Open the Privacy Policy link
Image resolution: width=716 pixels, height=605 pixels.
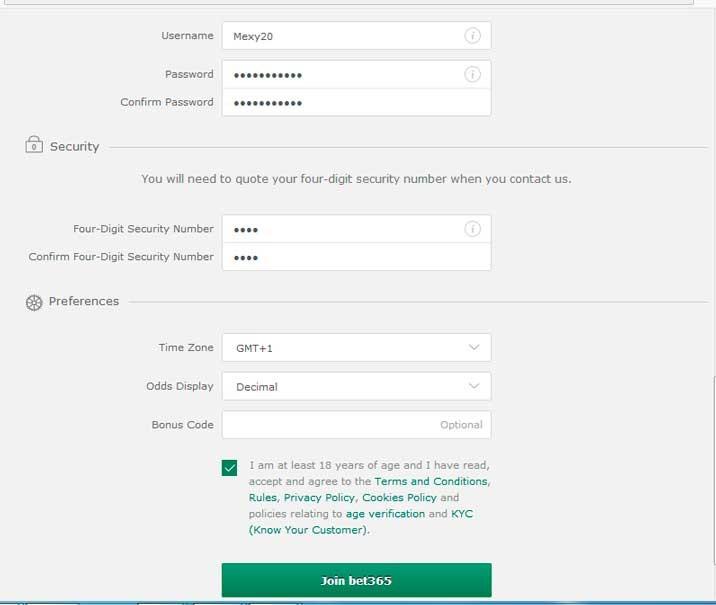coord(319,498)
